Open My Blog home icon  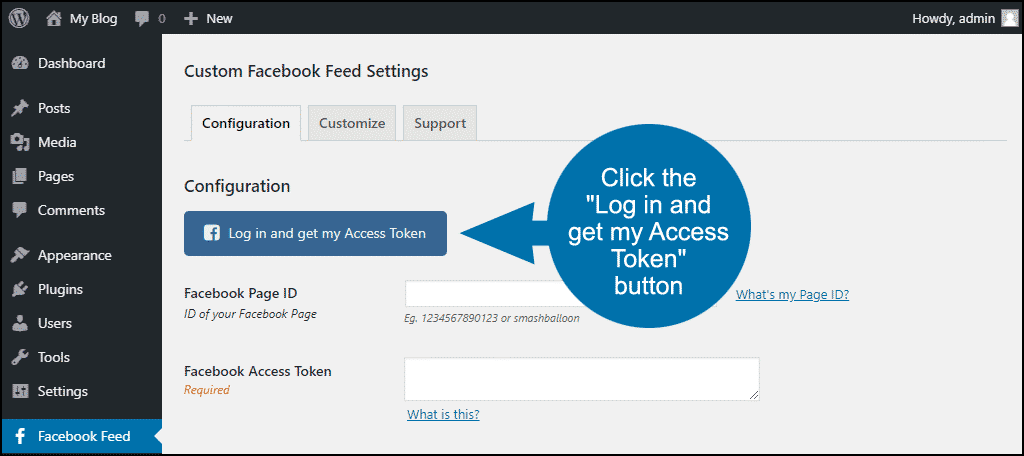pos(54,18)
